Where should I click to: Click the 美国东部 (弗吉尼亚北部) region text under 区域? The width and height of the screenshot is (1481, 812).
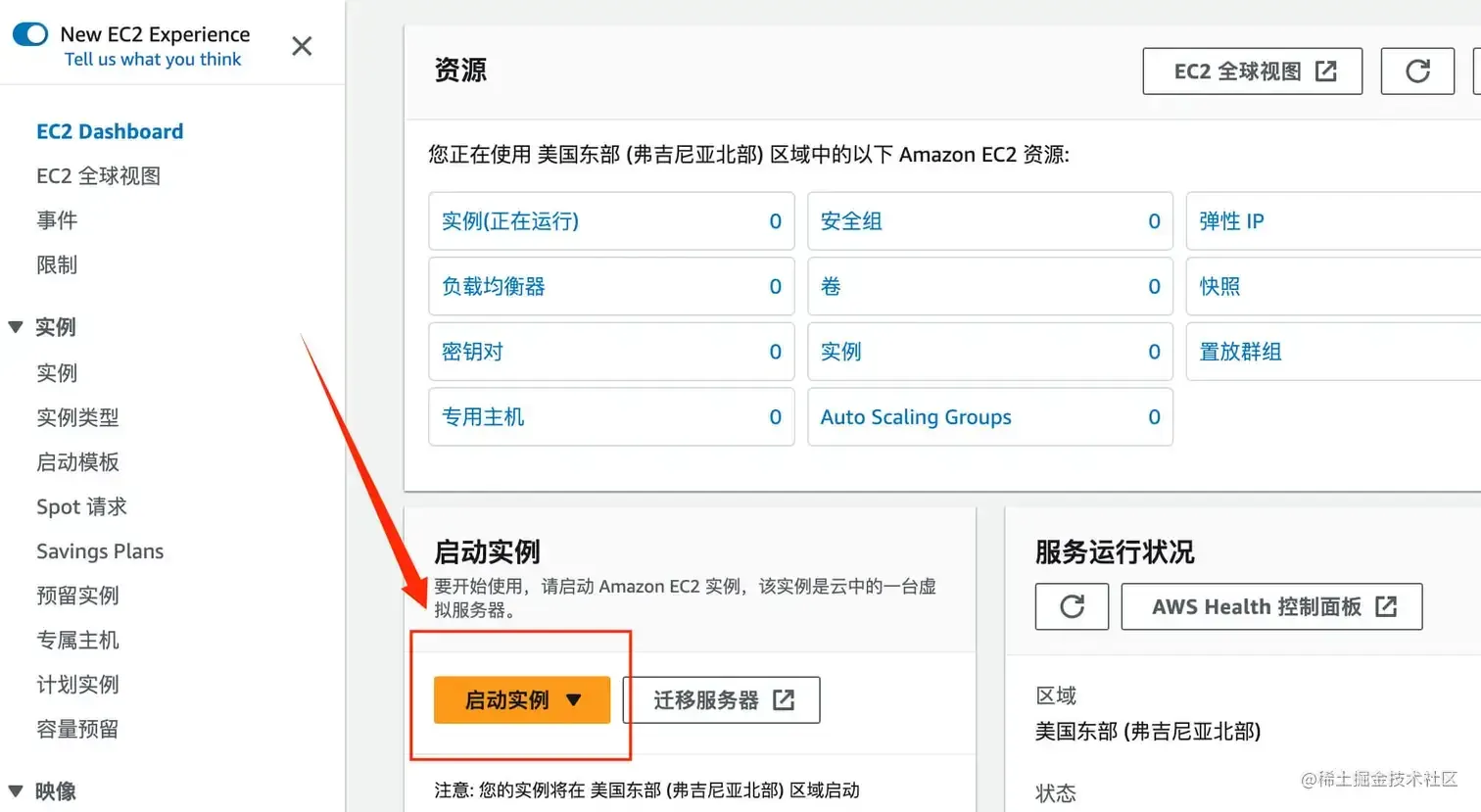(1148, 732)
